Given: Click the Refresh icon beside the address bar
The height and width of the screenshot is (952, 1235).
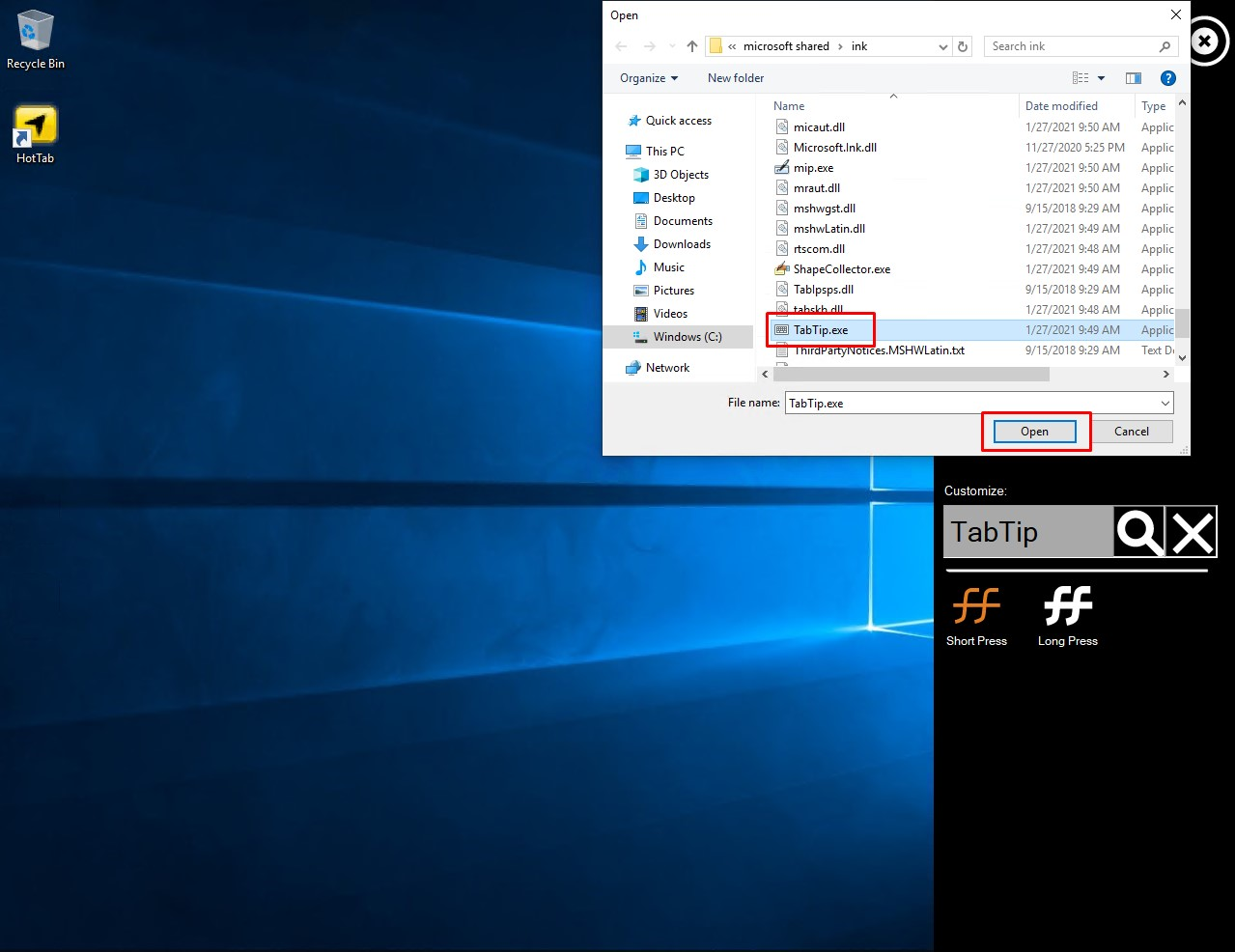Looking at the screenshot, I should point(963,45).
